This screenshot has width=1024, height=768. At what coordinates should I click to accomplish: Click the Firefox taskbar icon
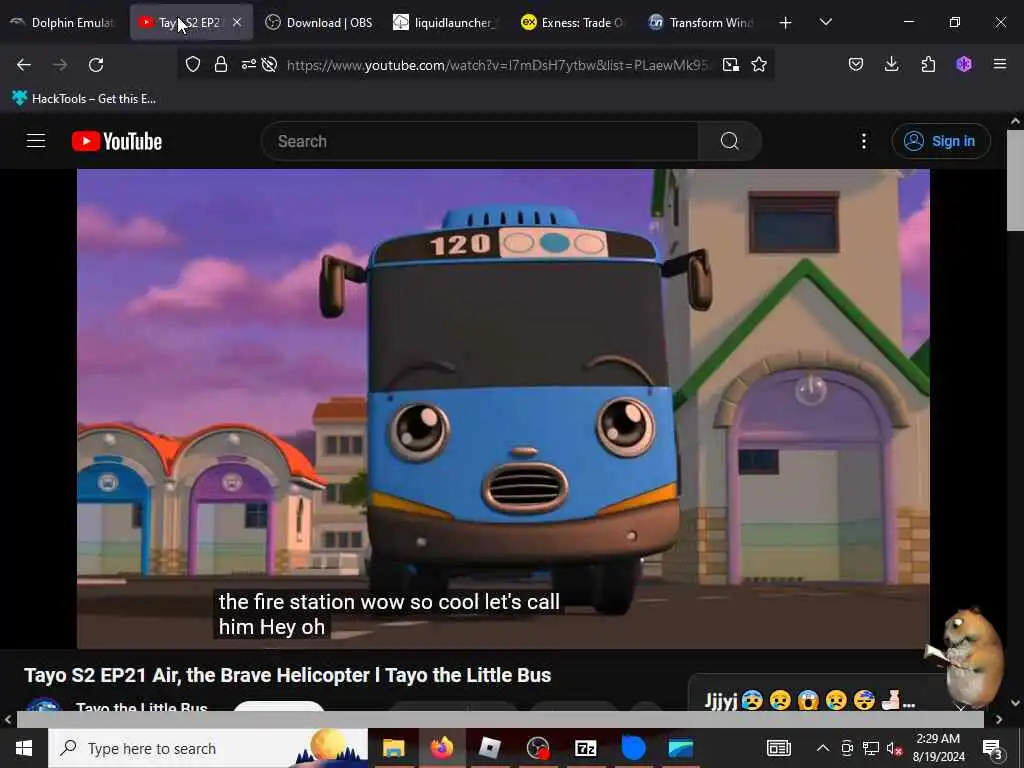point(441,748)
